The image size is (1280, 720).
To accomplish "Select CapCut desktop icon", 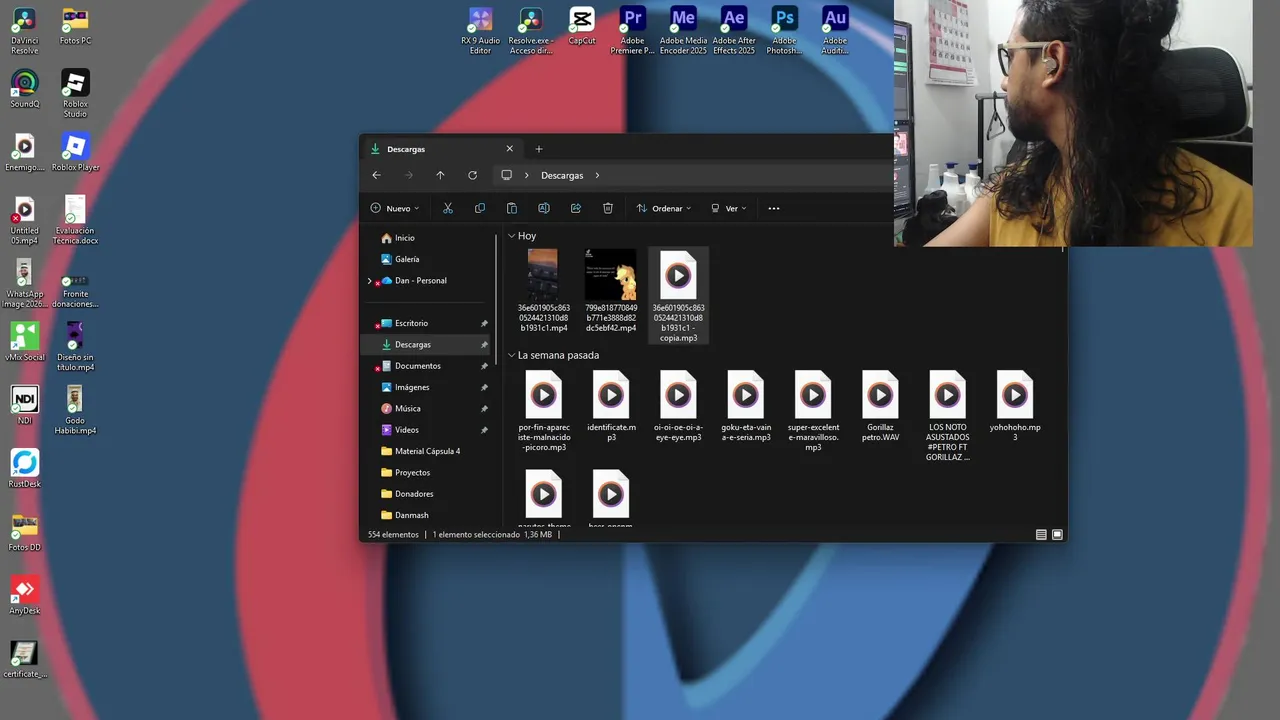I will (x=581, y=27).
